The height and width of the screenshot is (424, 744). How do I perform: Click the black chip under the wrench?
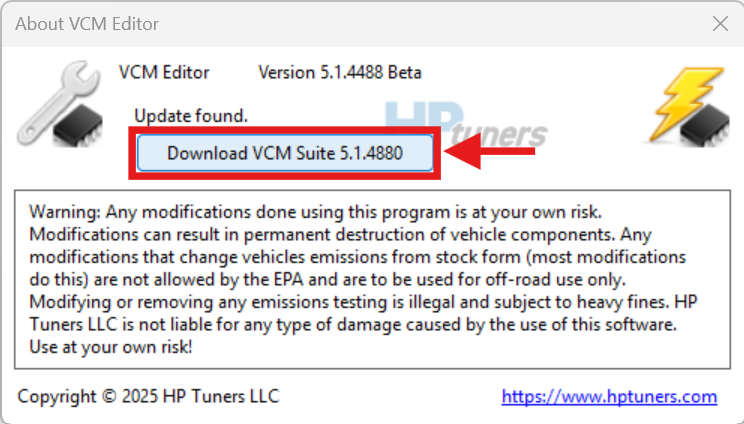80,129
